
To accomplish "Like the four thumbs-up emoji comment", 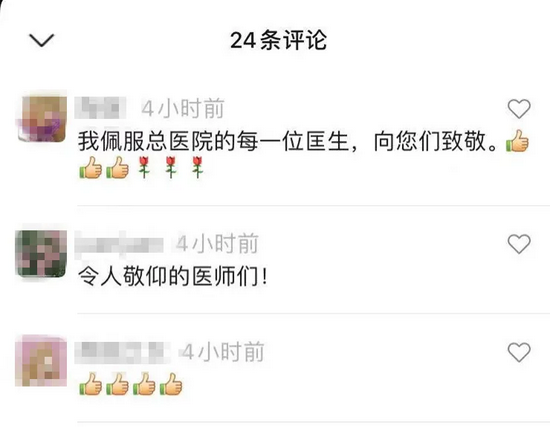I will point(519,352).
